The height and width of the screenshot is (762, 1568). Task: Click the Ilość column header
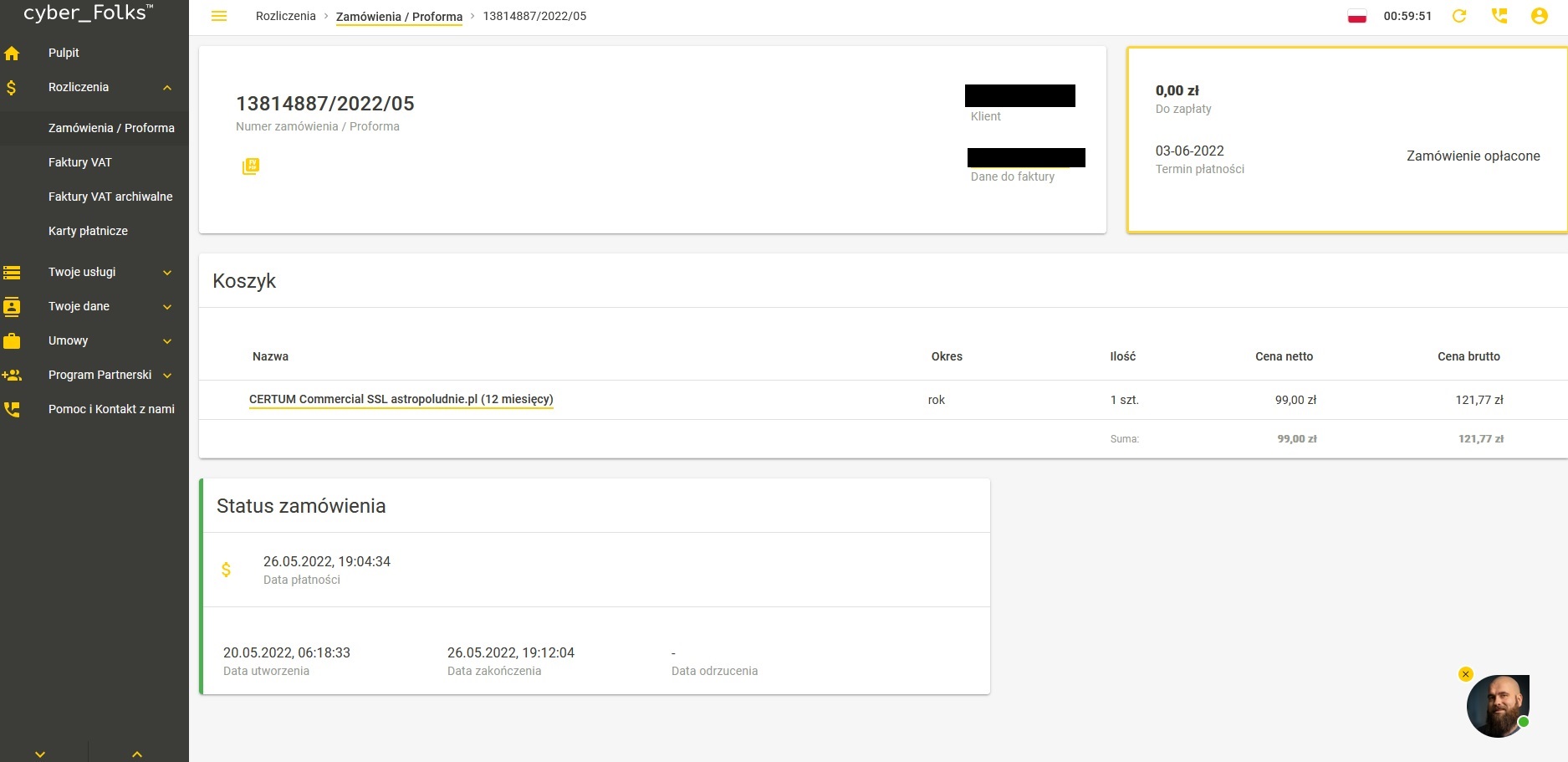[x=1123, y=356]
